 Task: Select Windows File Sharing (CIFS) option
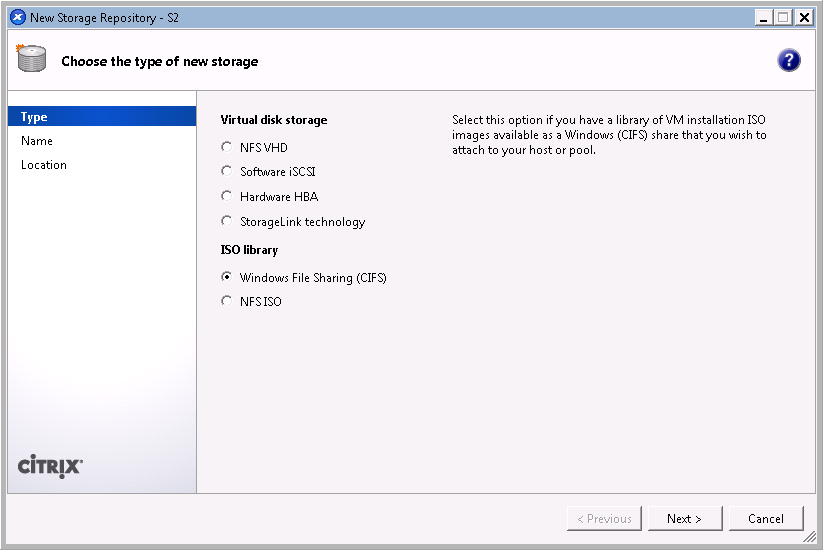(x=226, y=277)
